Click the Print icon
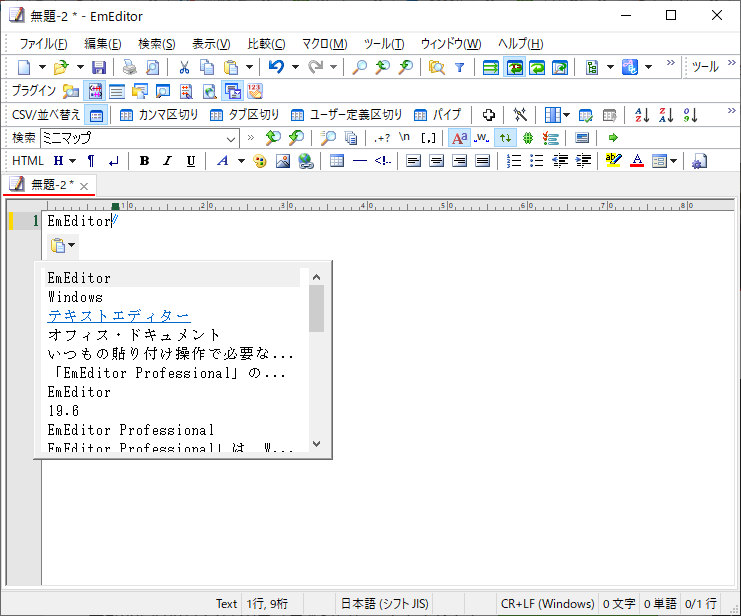 [x=129, y=67]
